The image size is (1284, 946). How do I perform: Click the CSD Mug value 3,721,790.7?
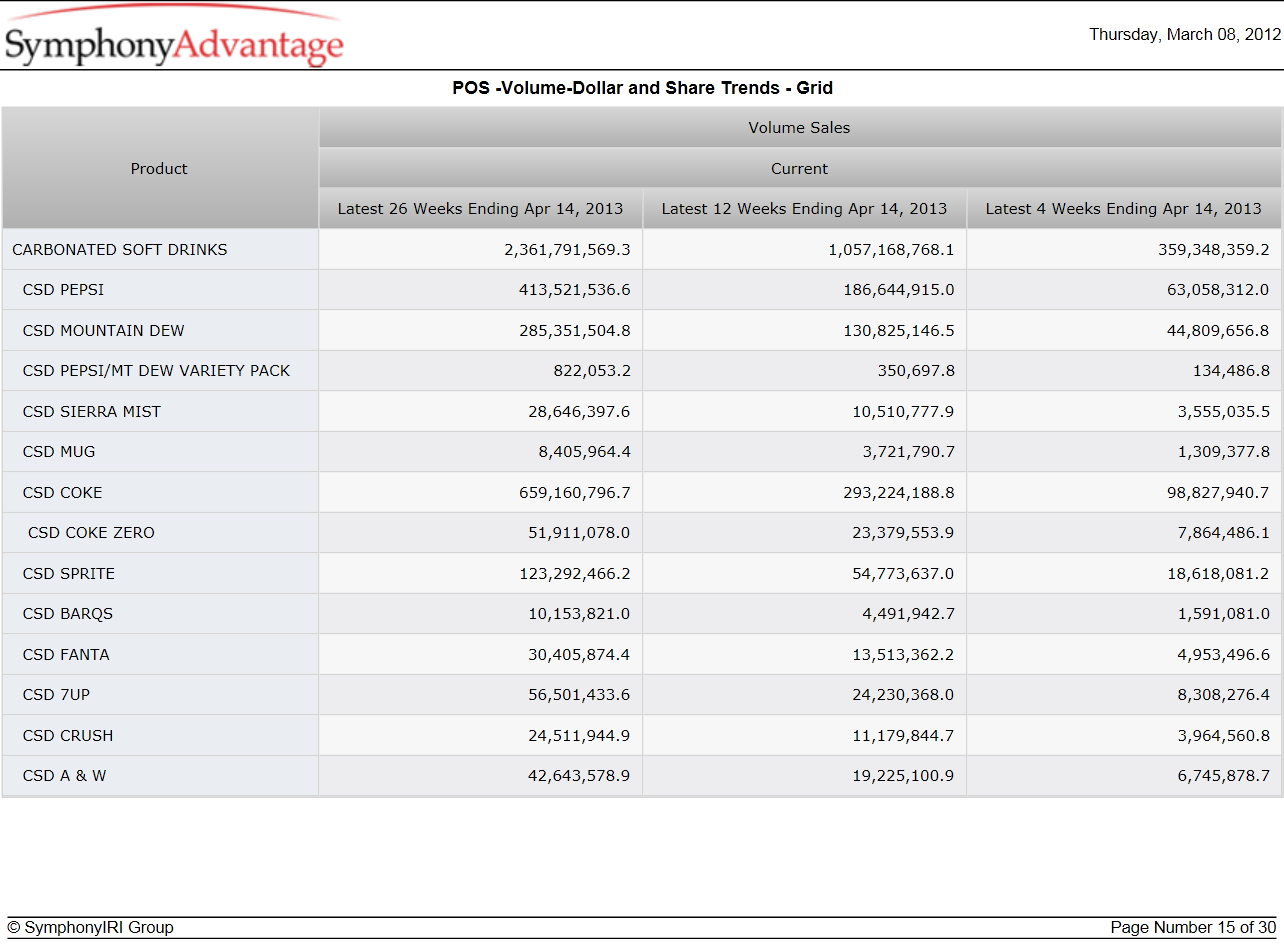(x=908, y=452)
